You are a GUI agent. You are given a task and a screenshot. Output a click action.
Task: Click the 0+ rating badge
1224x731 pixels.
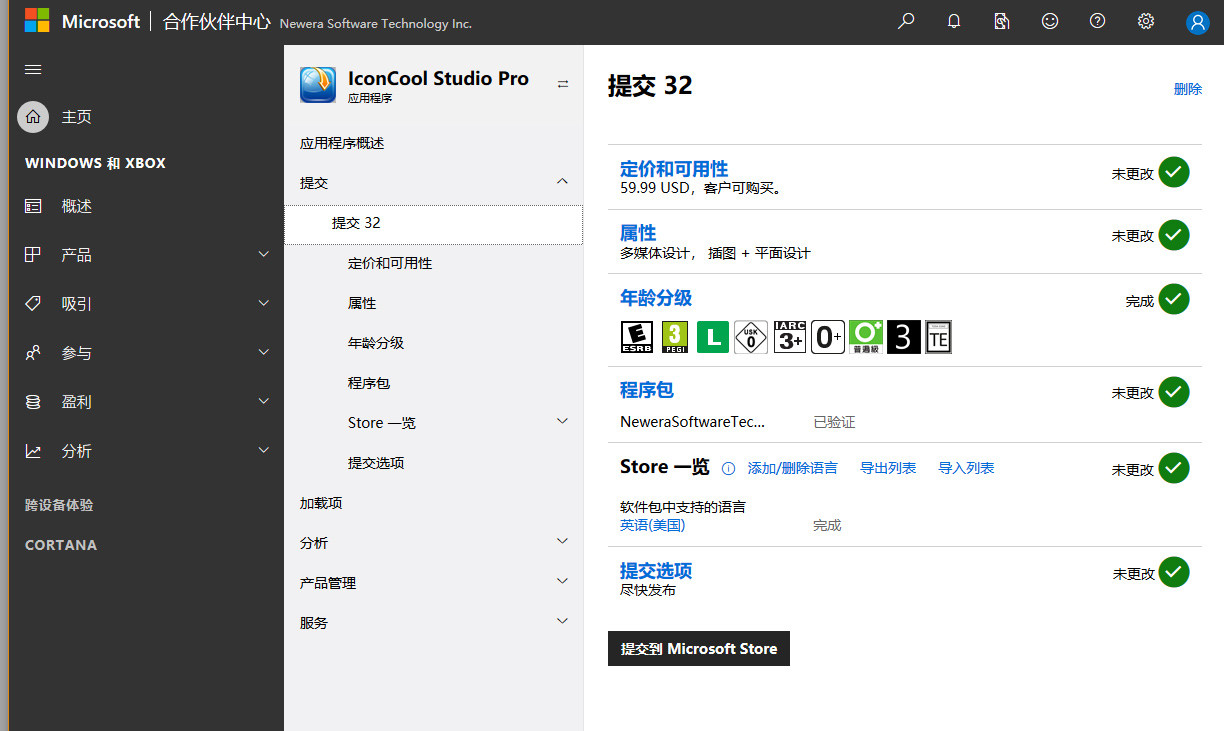pyautogui.click(x=828, y=337)
